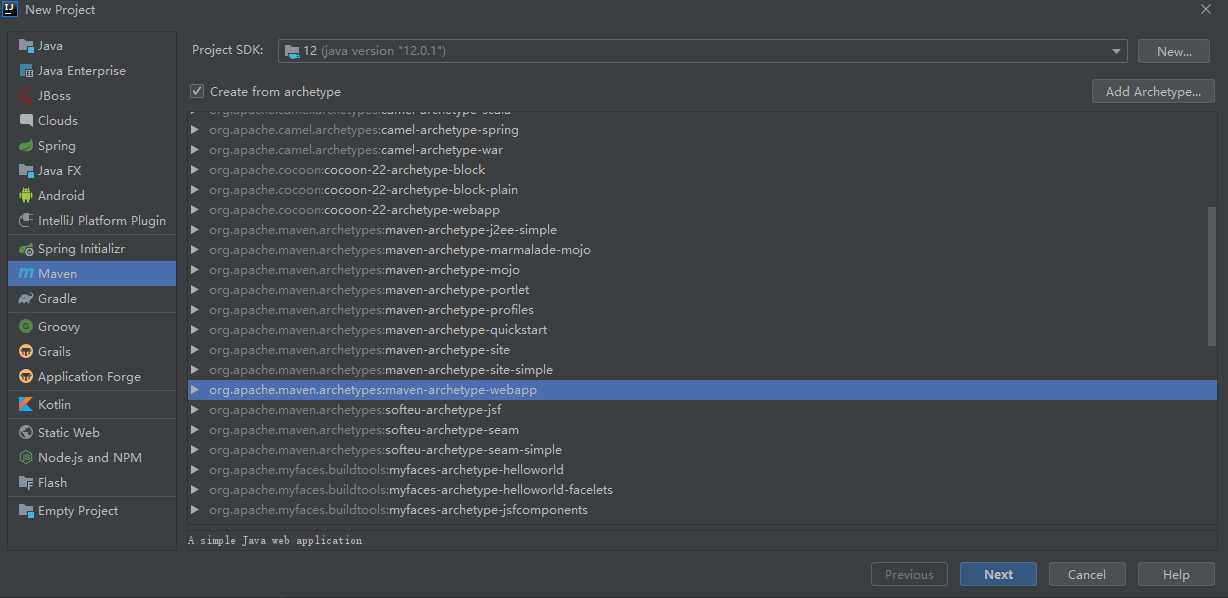The image size is (1228, 598).
Task: Select myfaces-archetype-helloworld-facelets archetype
Action: coord(702,490)
